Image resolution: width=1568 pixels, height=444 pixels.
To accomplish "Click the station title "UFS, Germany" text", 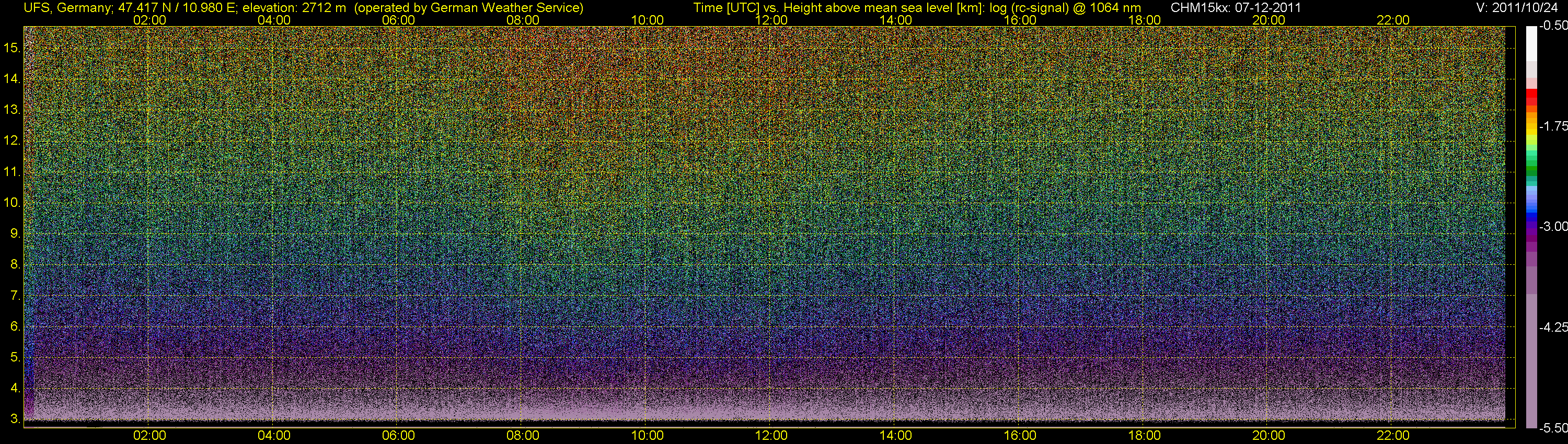I will 68,8.
